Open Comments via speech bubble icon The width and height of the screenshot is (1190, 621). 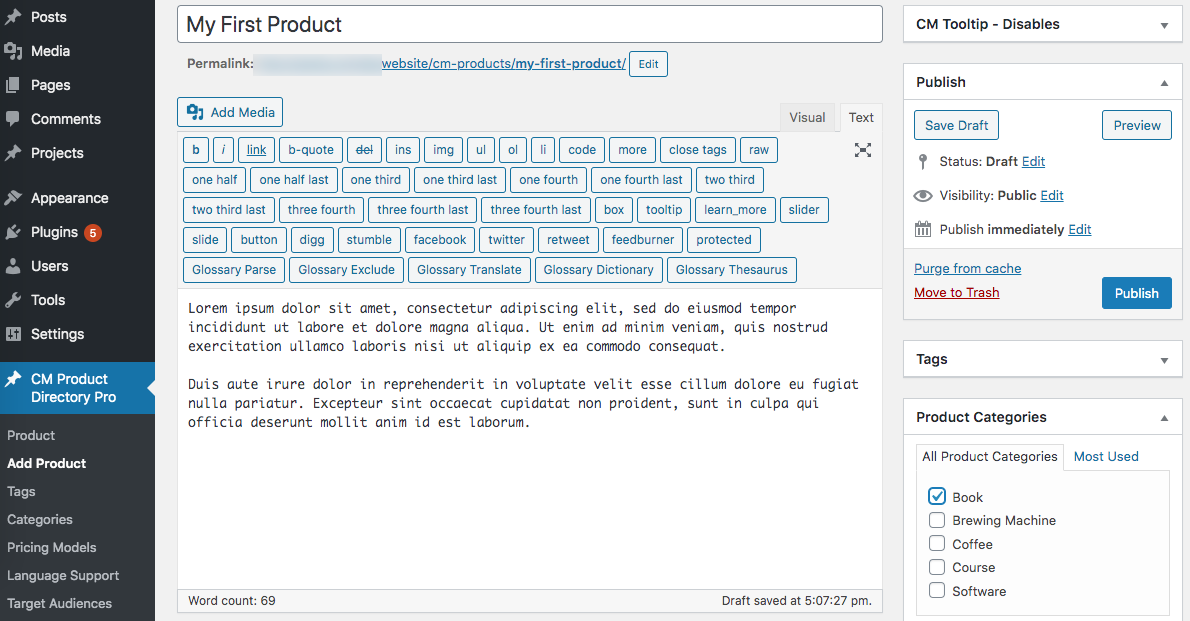tap(13, 118)
